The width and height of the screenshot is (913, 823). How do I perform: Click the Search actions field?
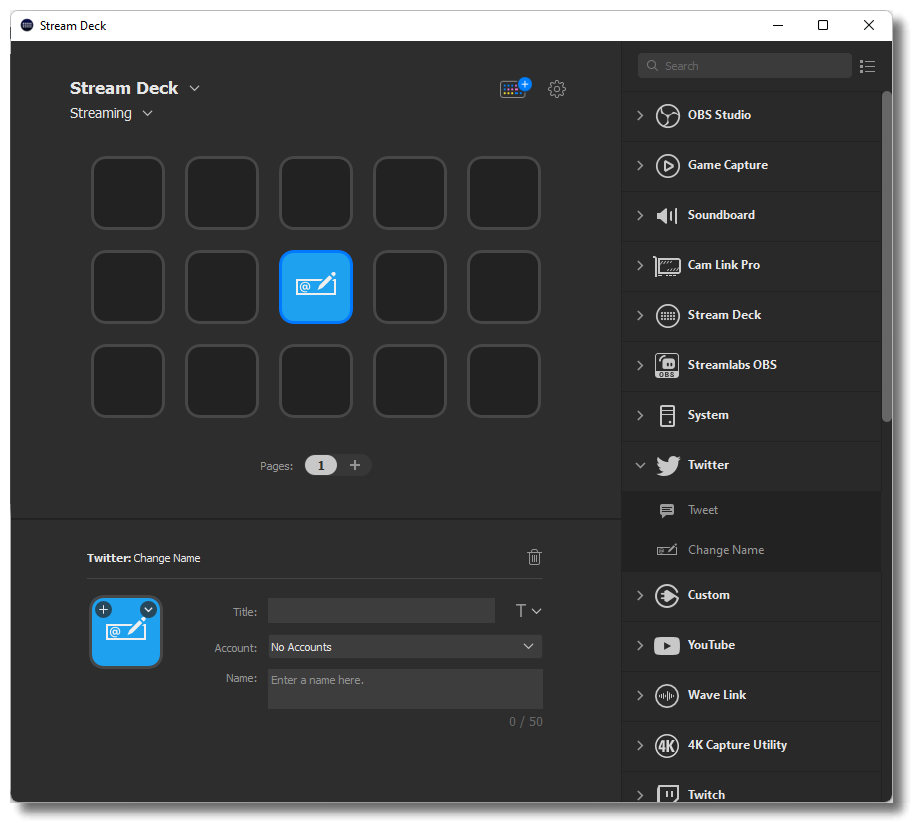pyautogui.click(x=745, y=66)
